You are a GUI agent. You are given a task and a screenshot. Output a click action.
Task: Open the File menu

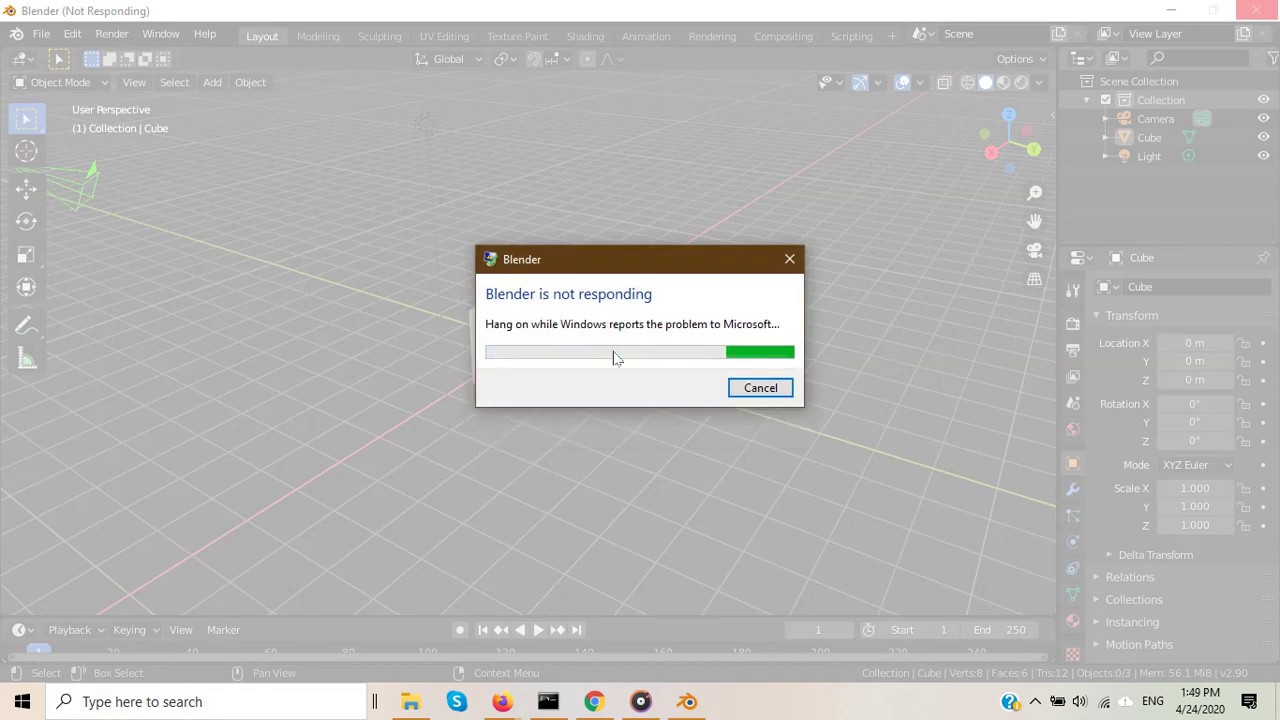[41, 34]
